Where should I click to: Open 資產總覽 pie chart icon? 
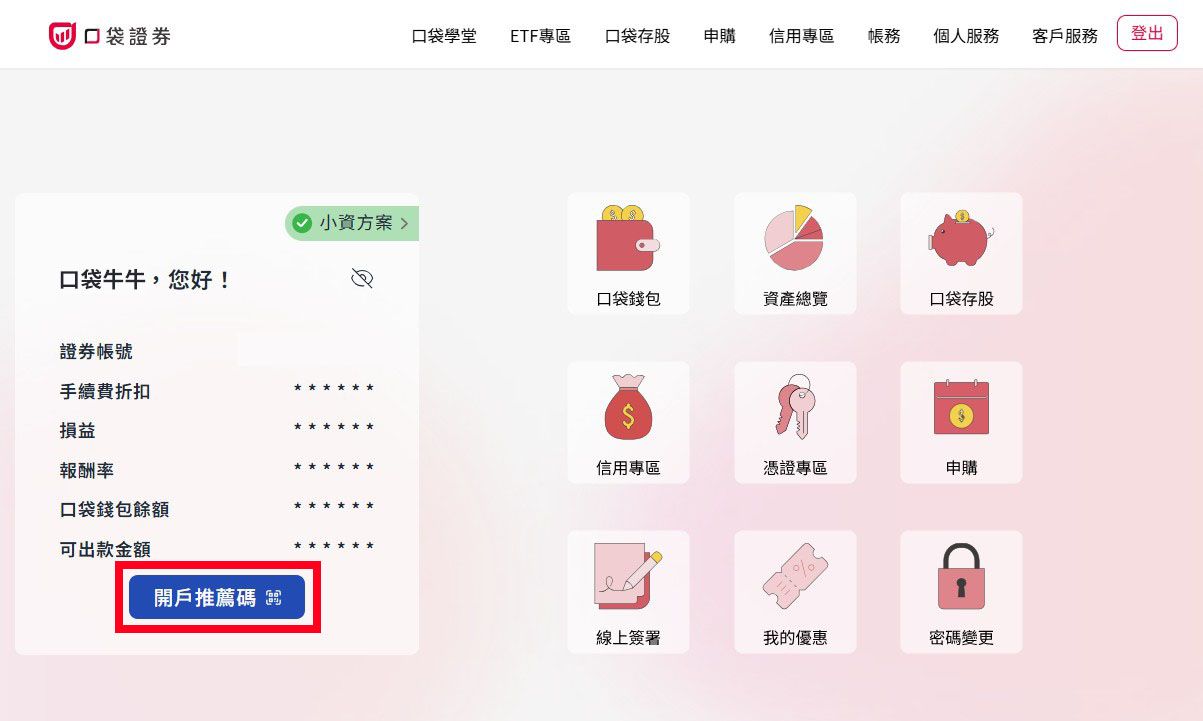point(795,254)
